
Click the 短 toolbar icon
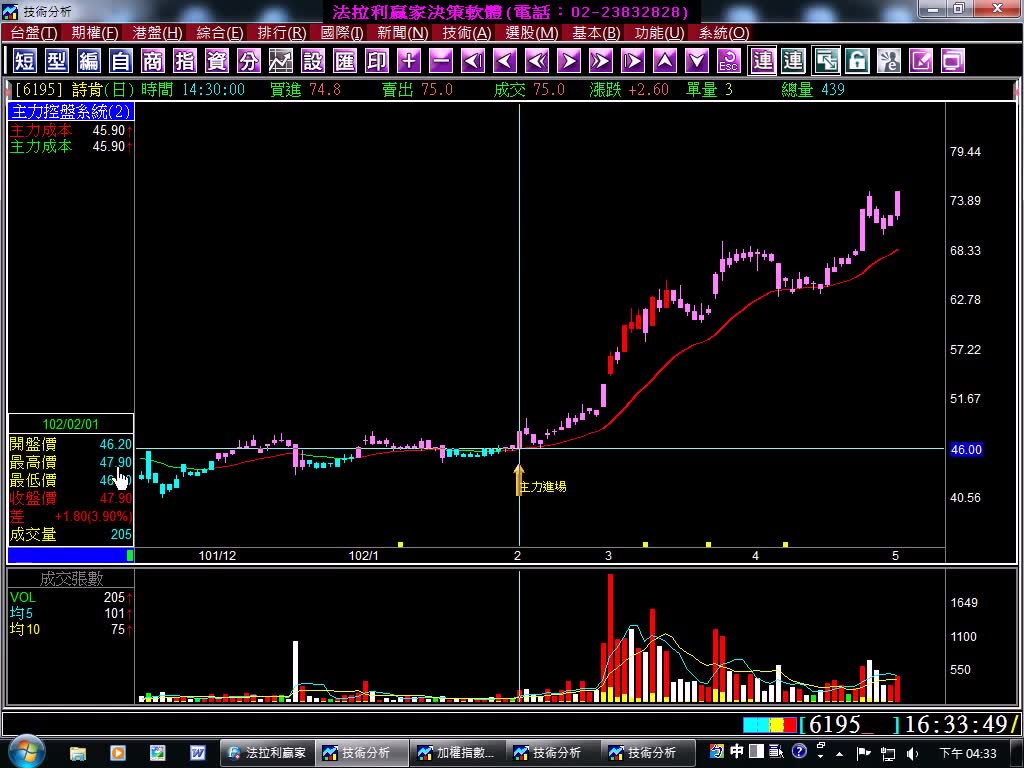tap(25, 61)
